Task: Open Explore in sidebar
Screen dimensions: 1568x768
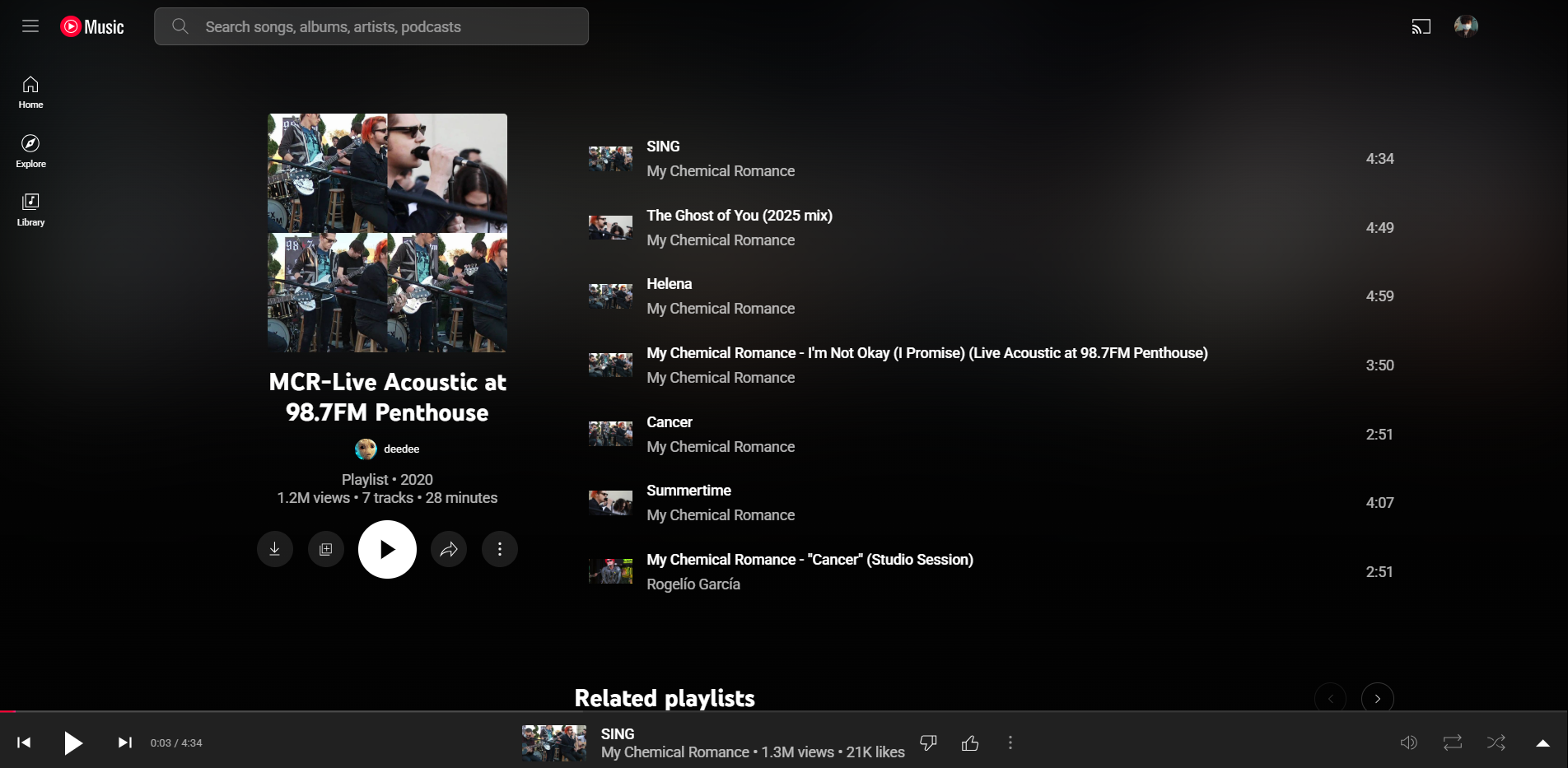Action: click(30, 151)
